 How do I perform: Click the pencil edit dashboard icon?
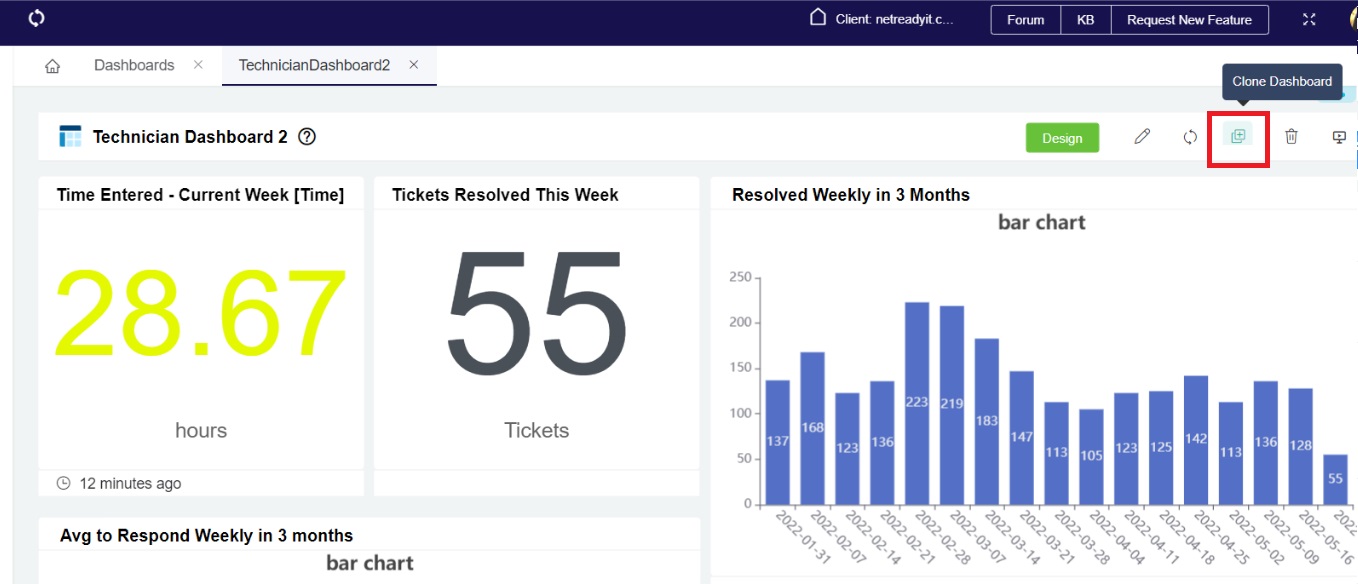tap(1142, 137)
